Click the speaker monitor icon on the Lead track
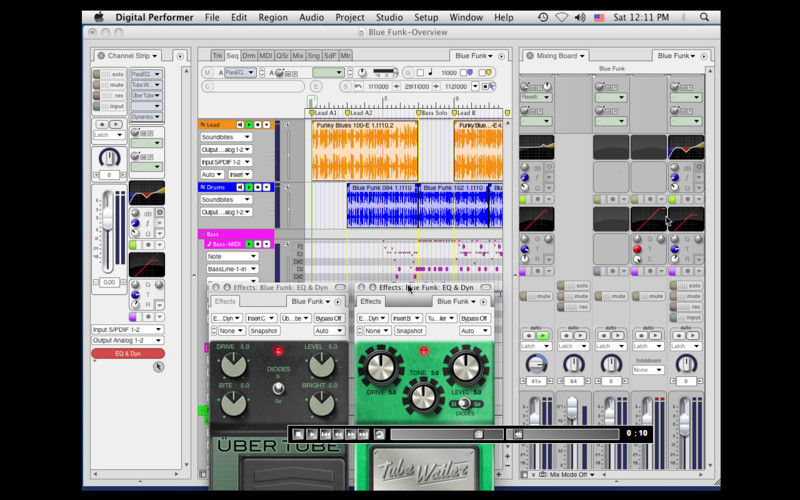 (240, 124)
